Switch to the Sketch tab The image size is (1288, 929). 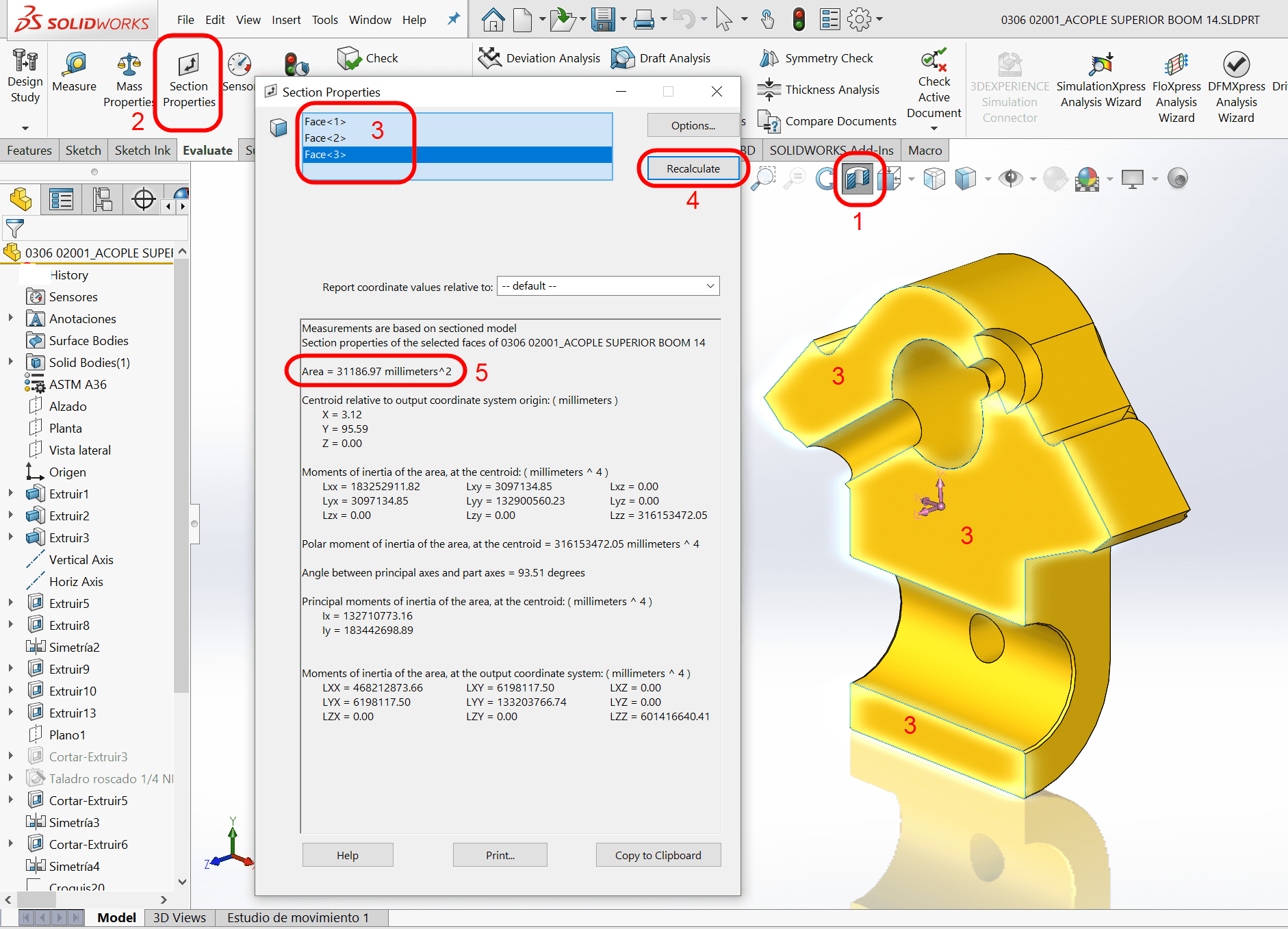[x=83, y=150]
